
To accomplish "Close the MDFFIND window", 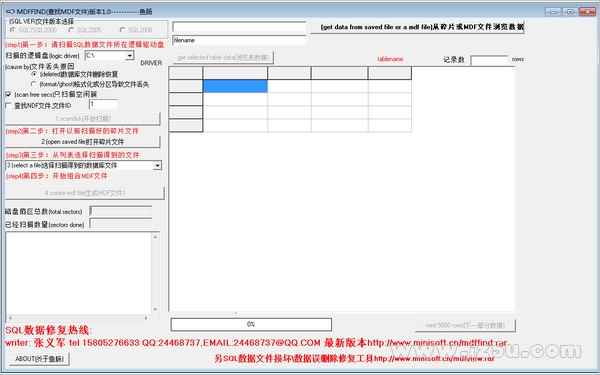I will [x=587, y=12].
